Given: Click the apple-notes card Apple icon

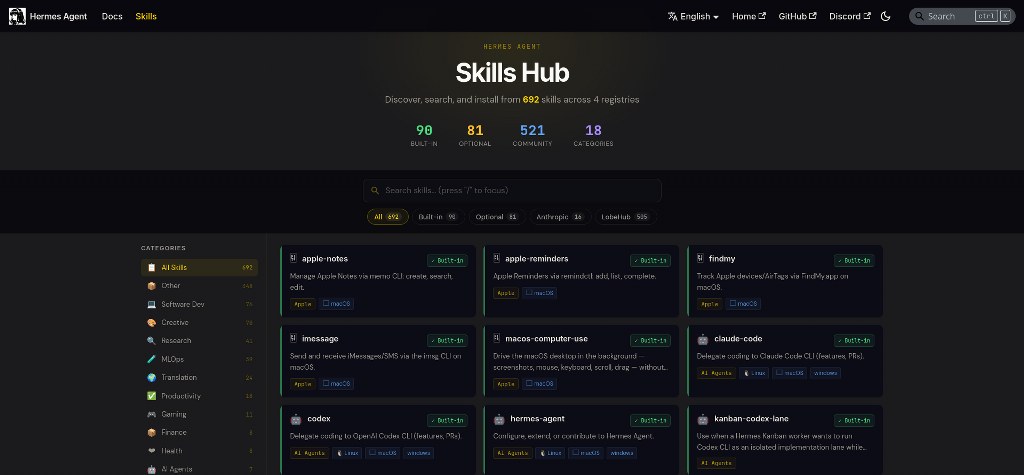Looking at the screenshot, I should (x=293, y=259).
